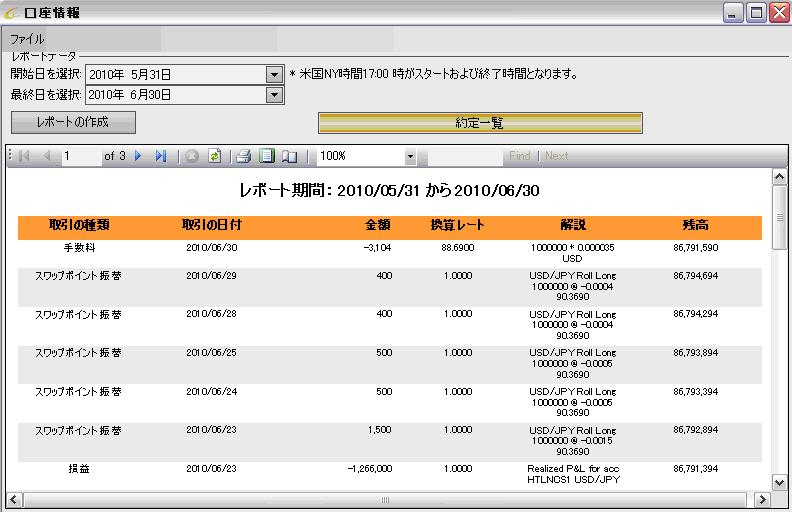Image resolution: width=792 pixels, height=512 pixels.
Task: Click the Next link
Action: click(556, 156)
